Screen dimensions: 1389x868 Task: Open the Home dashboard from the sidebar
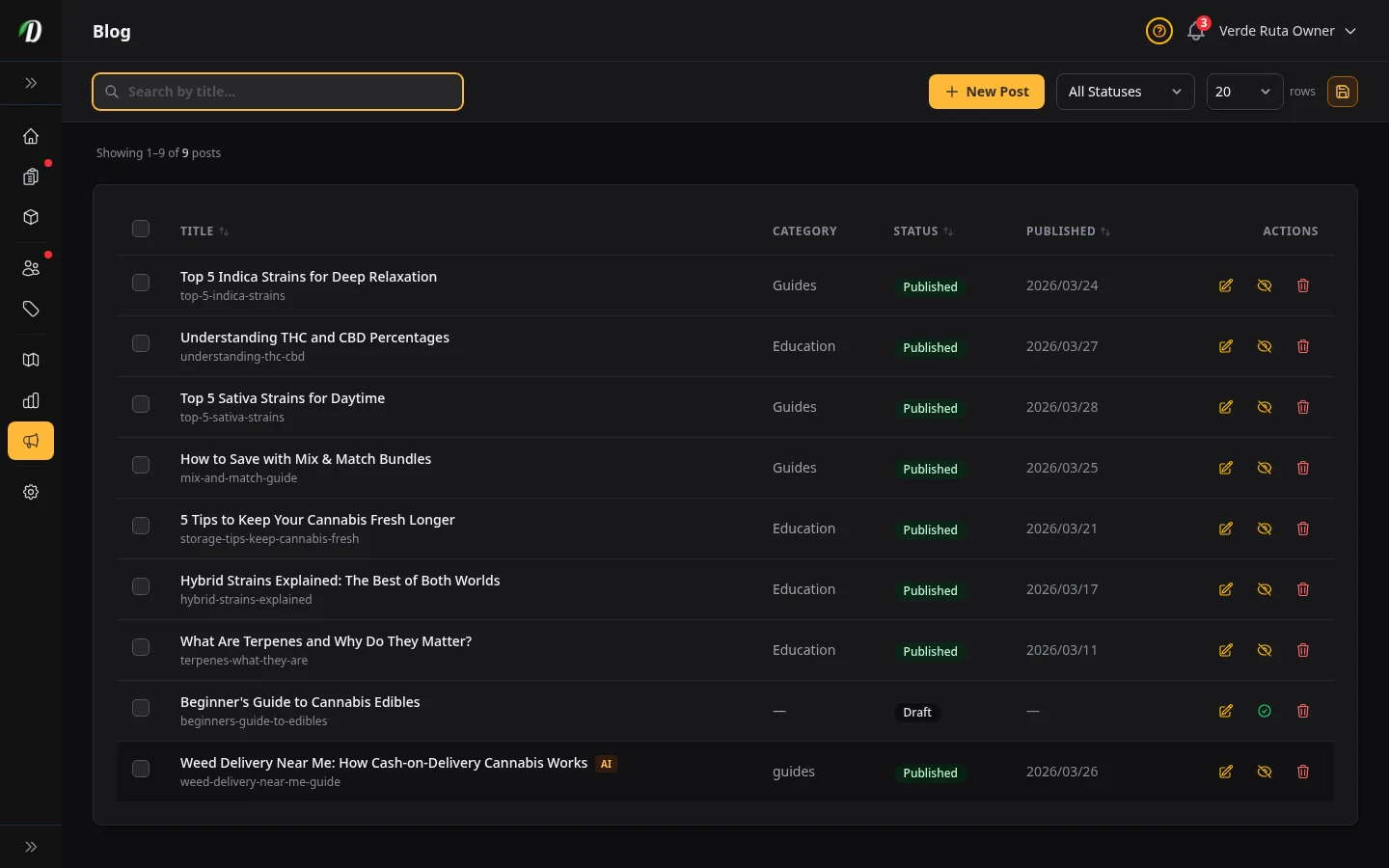coord(31,136)
